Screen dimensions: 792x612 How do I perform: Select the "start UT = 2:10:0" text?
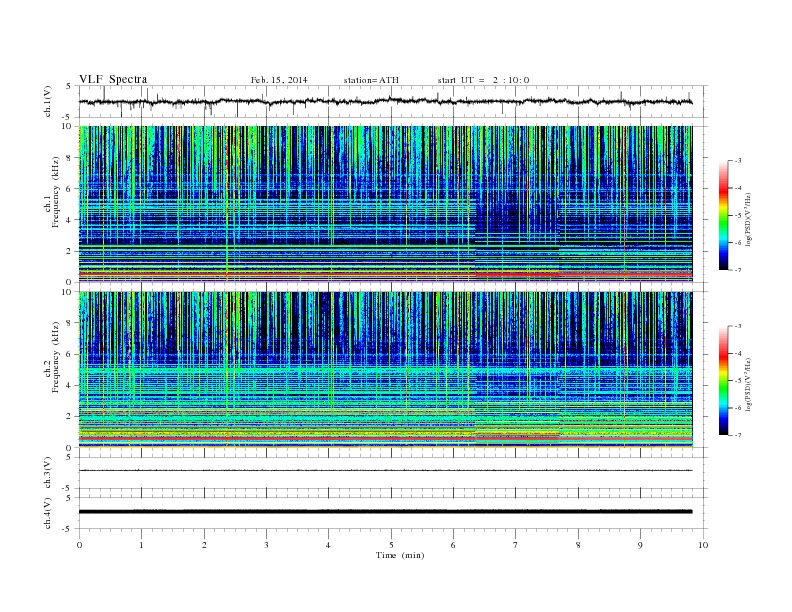[483, 80]
